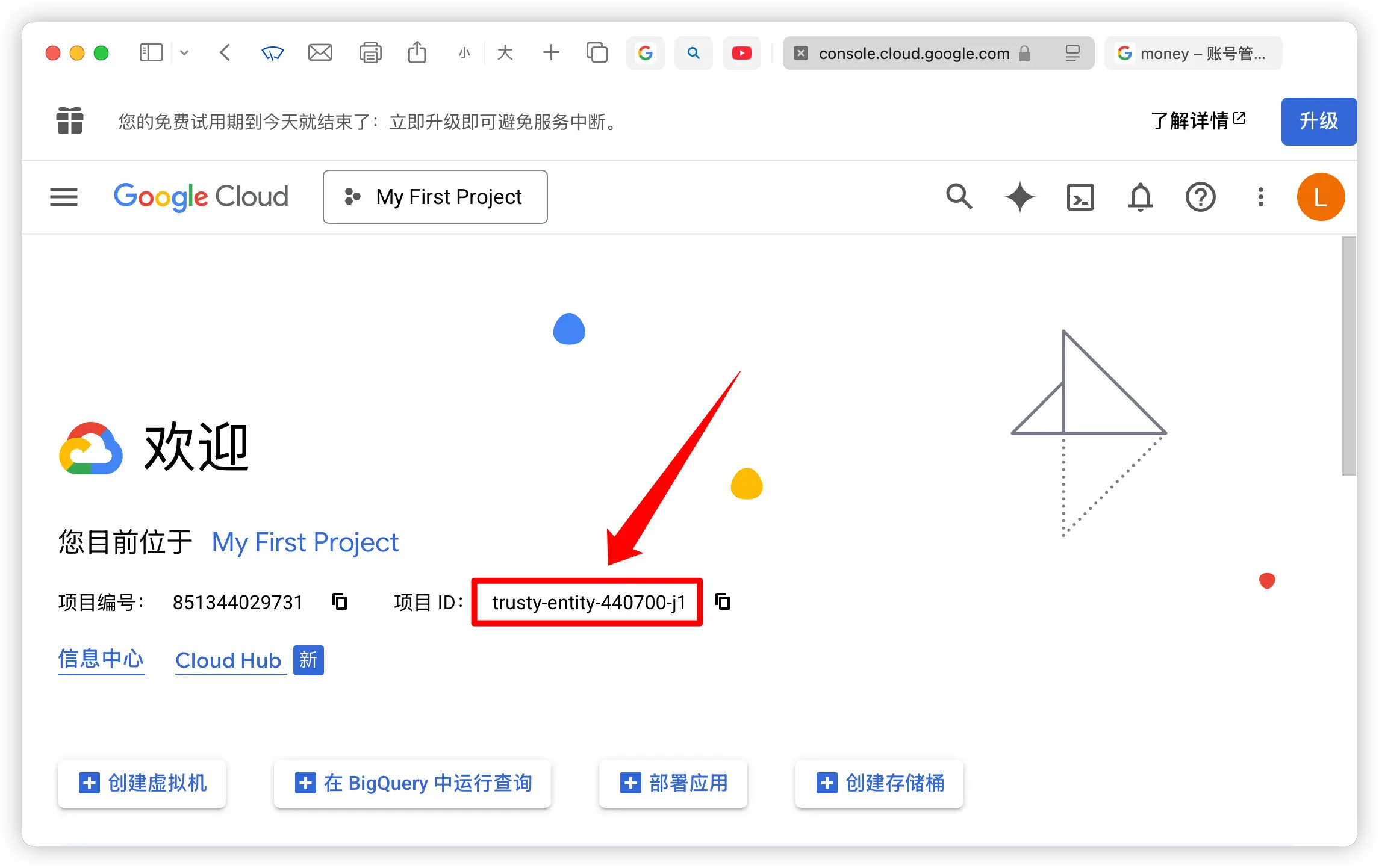1379x868 pixels.
Task: Click the reader view icon in address bar
Action: [1072, 53]
